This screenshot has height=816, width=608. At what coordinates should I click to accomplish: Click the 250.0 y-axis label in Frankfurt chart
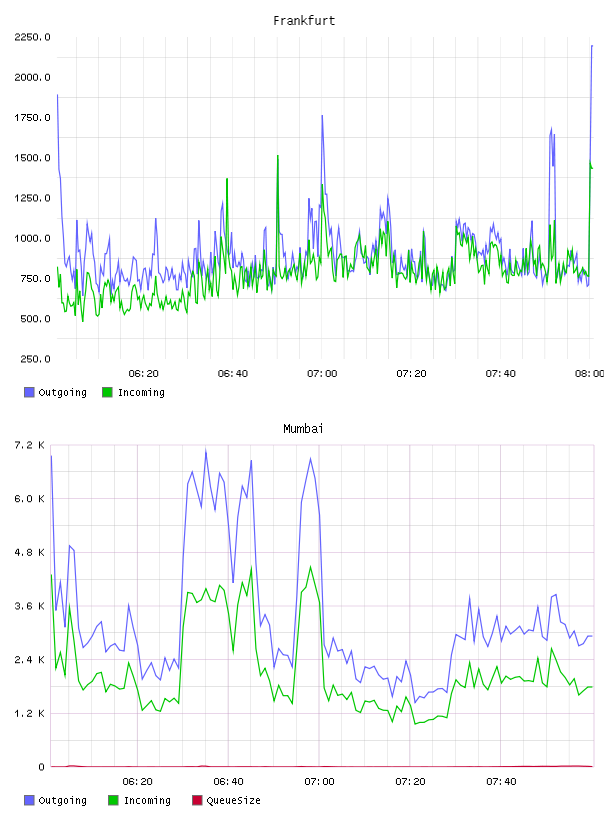coord(35,359)
